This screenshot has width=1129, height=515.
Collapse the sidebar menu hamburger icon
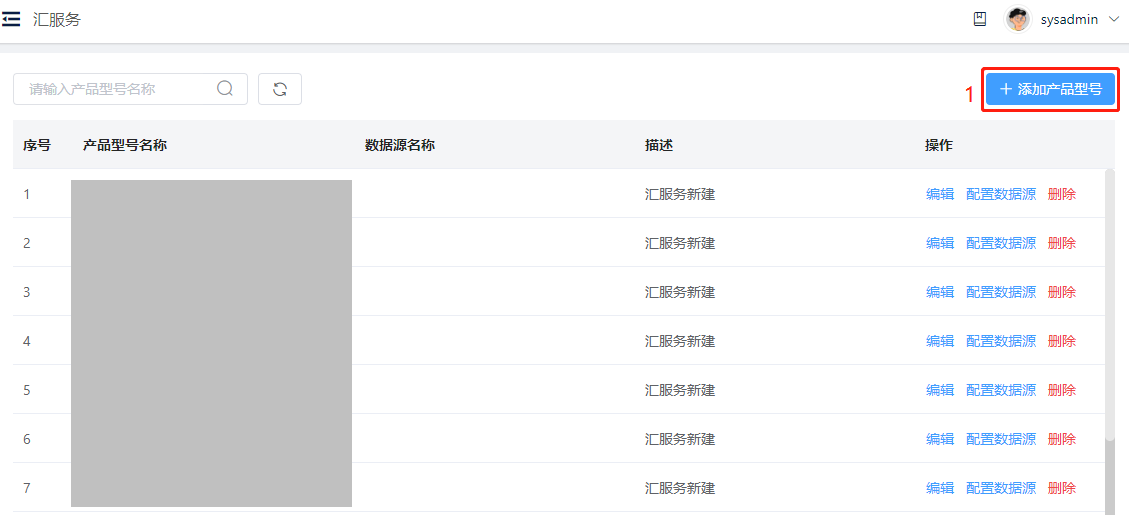click(11, 19)
